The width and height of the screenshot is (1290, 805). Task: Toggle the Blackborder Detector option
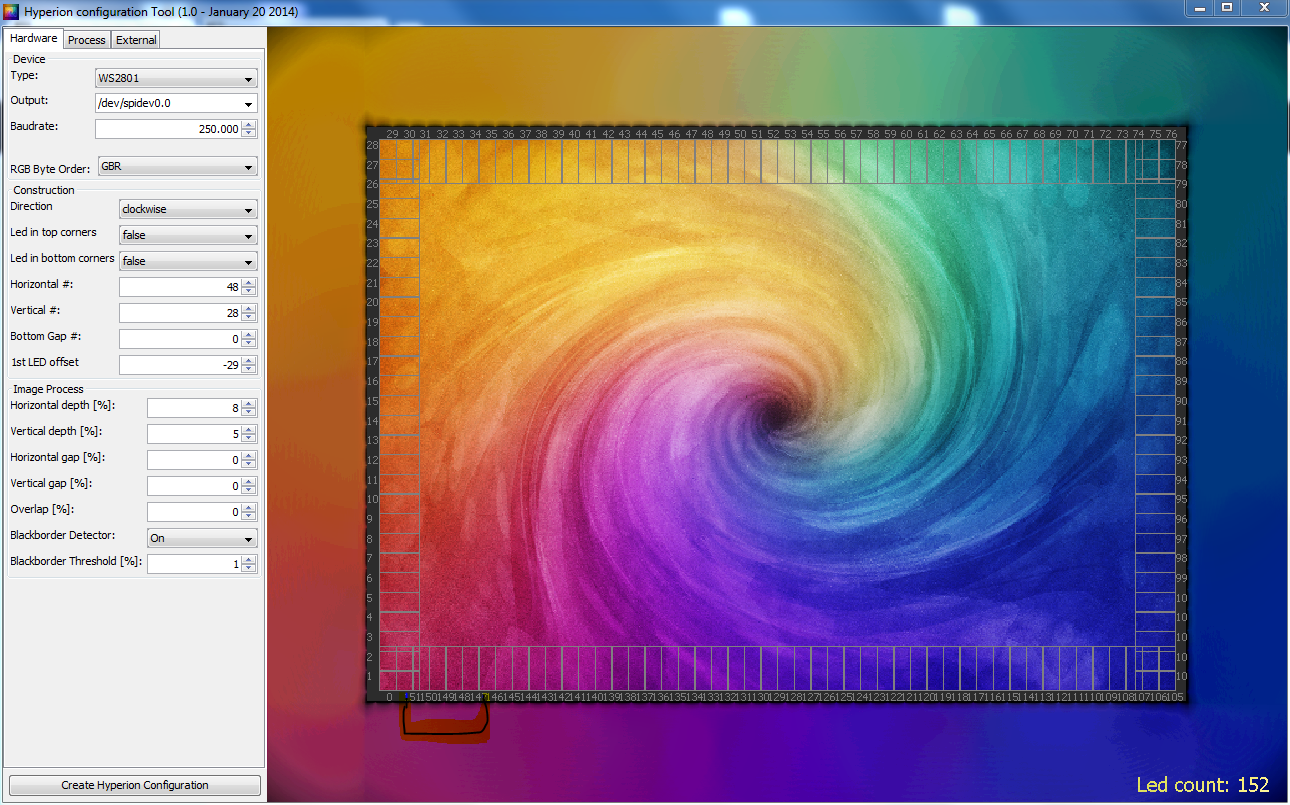click(x=201, y=538)
